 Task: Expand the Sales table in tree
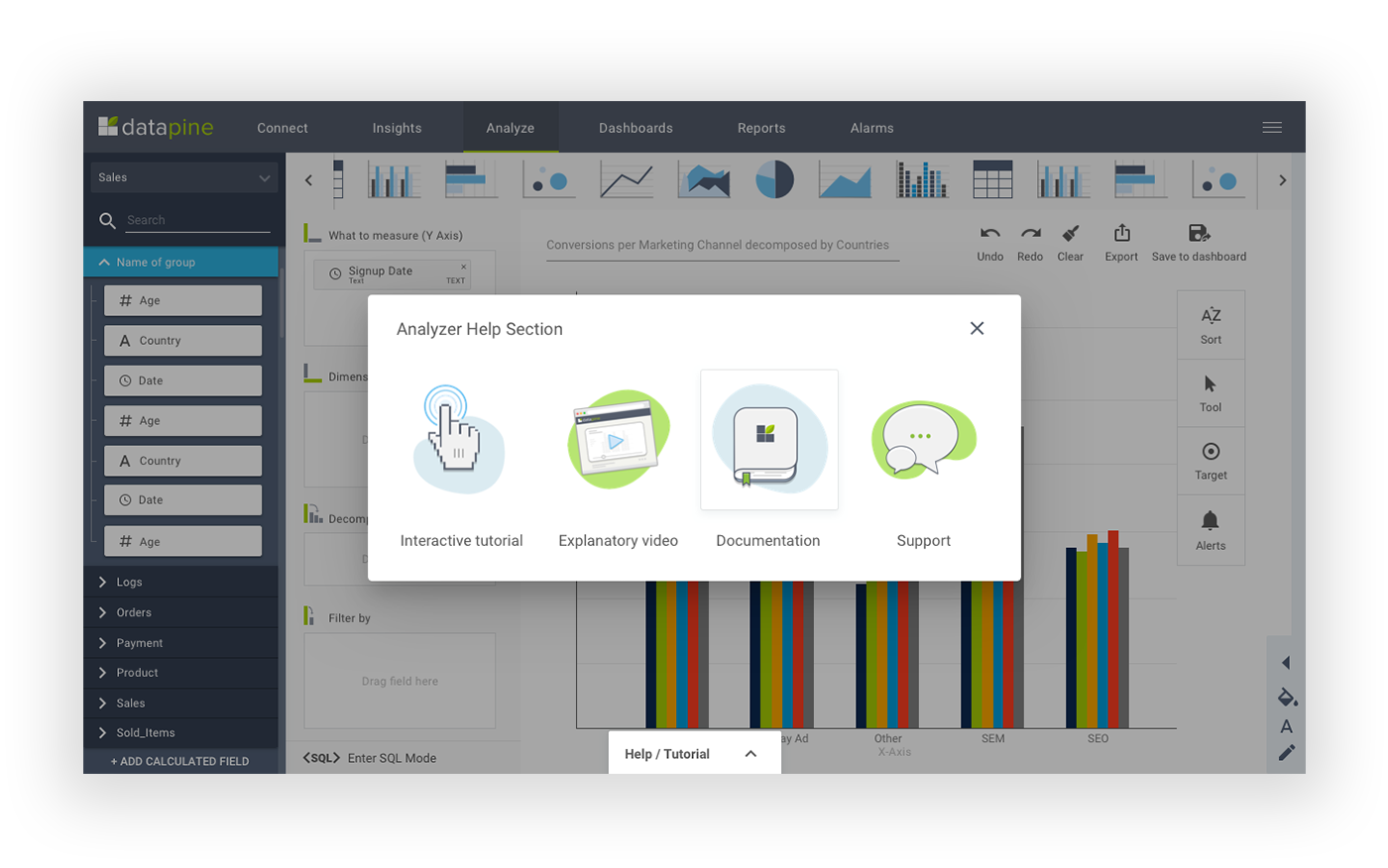180,704
